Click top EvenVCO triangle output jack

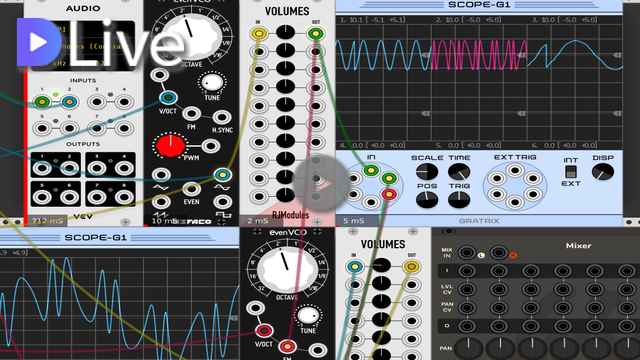click(x=161, y=175)
